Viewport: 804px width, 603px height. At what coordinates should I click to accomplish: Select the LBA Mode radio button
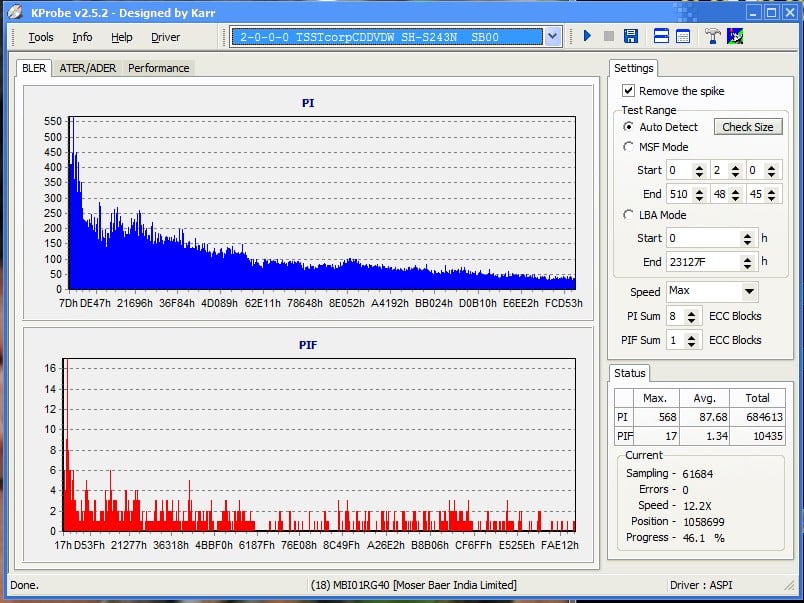click(628, 215)
